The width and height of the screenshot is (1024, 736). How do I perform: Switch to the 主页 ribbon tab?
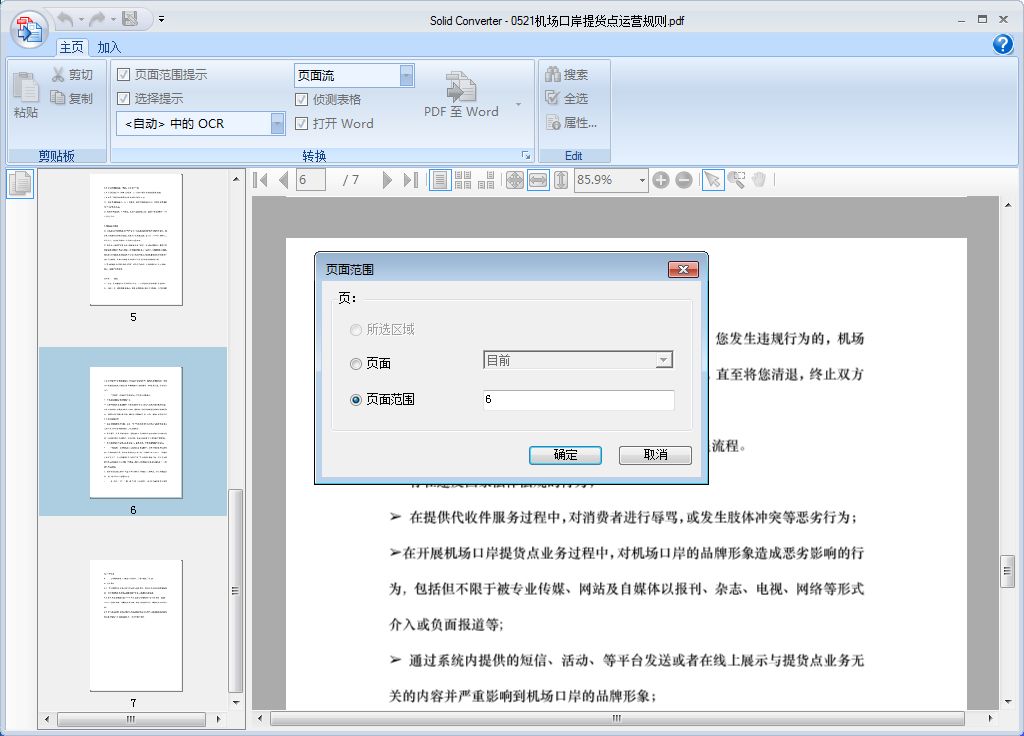(x=72, y=47)
